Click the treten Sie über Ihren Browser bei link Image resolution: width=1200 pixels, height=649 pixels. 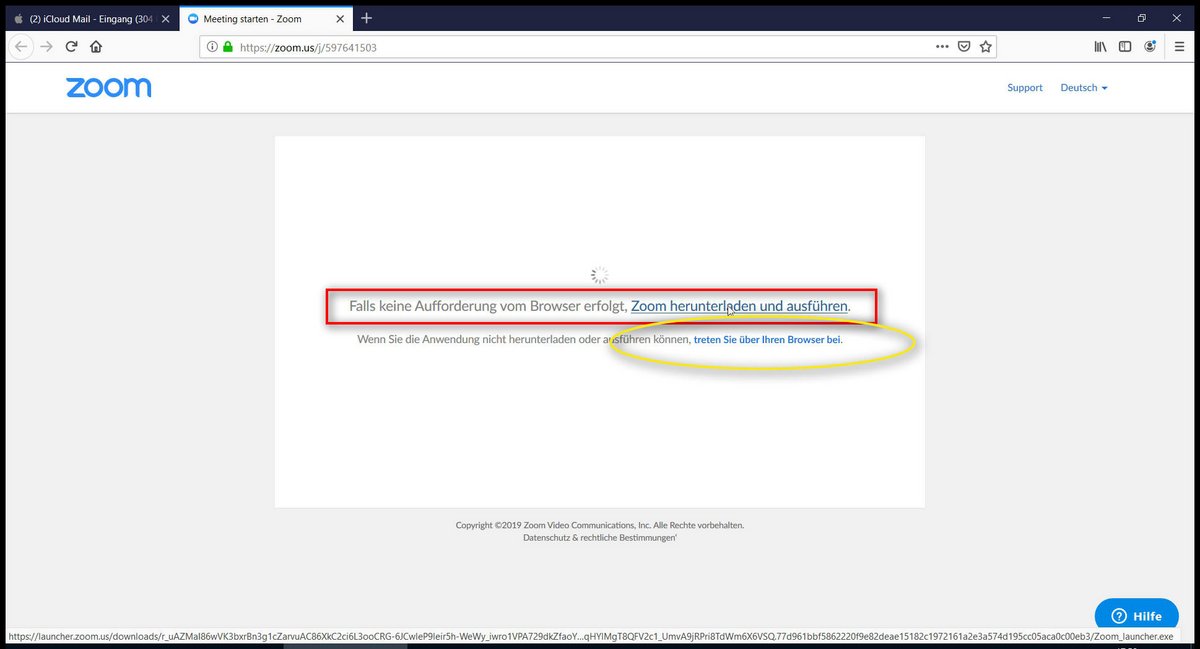pos(767,340)
